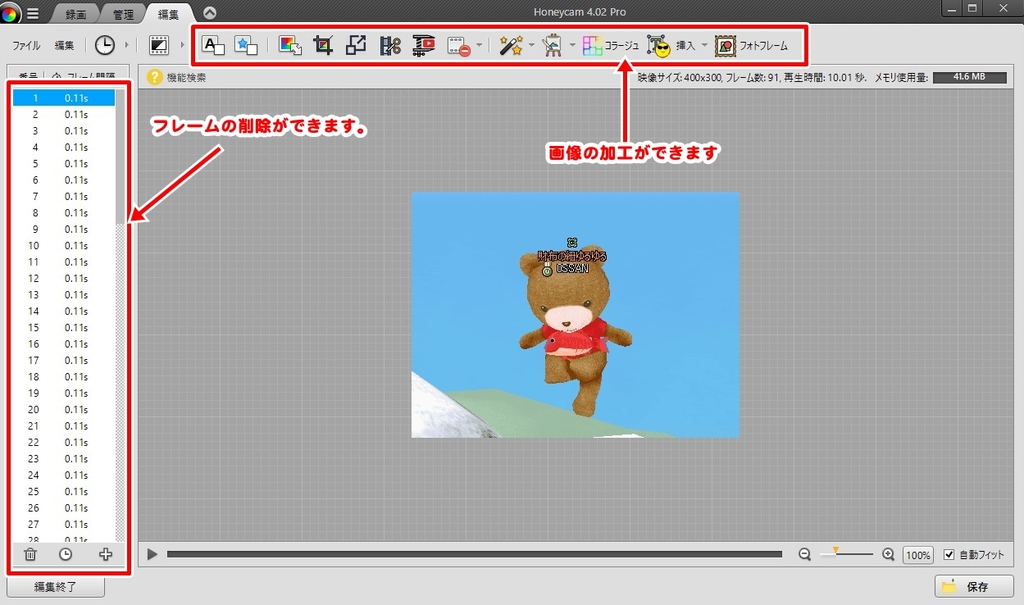
Task: Click the 編集終了 button
Action: coord(55,587)
